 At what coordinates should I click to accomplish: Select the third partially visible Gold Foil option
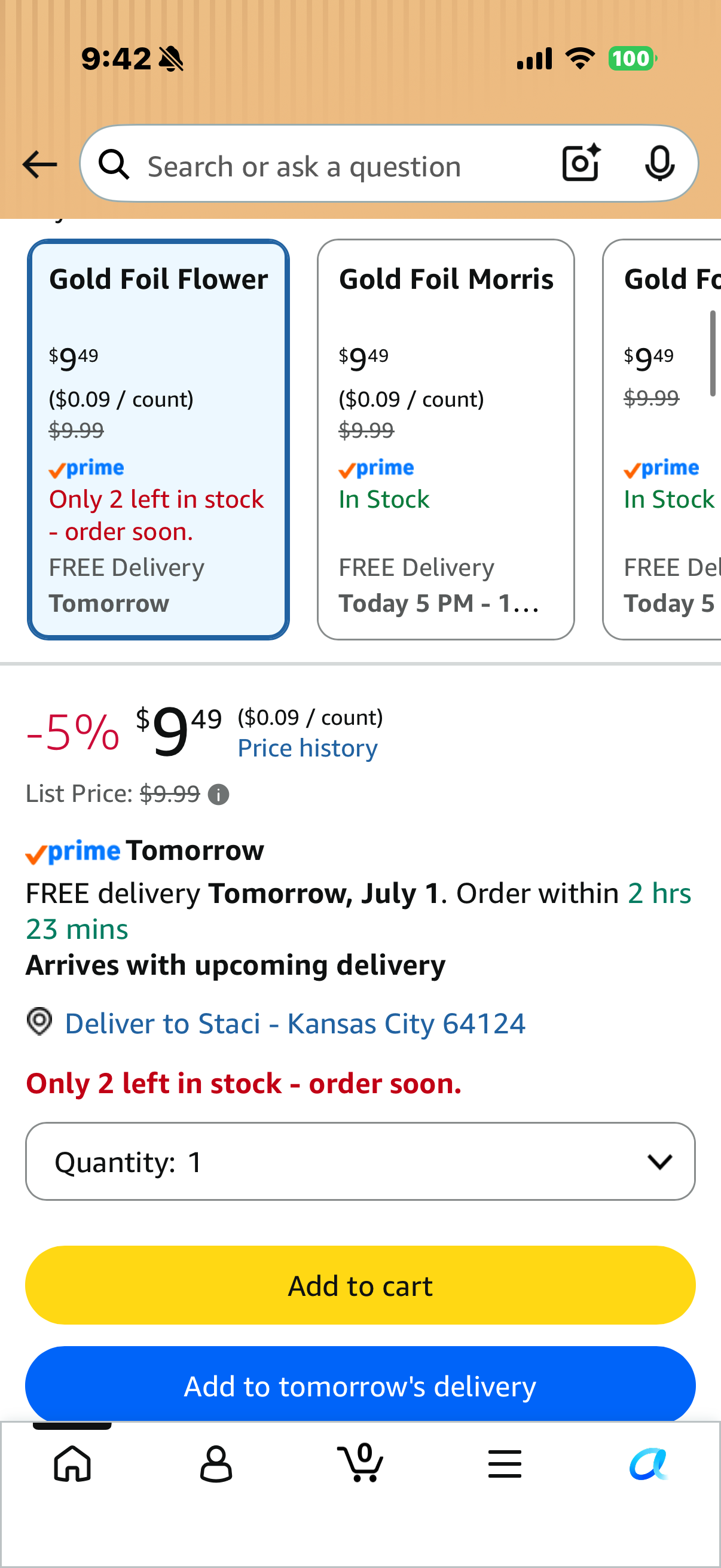pos(662,439)
